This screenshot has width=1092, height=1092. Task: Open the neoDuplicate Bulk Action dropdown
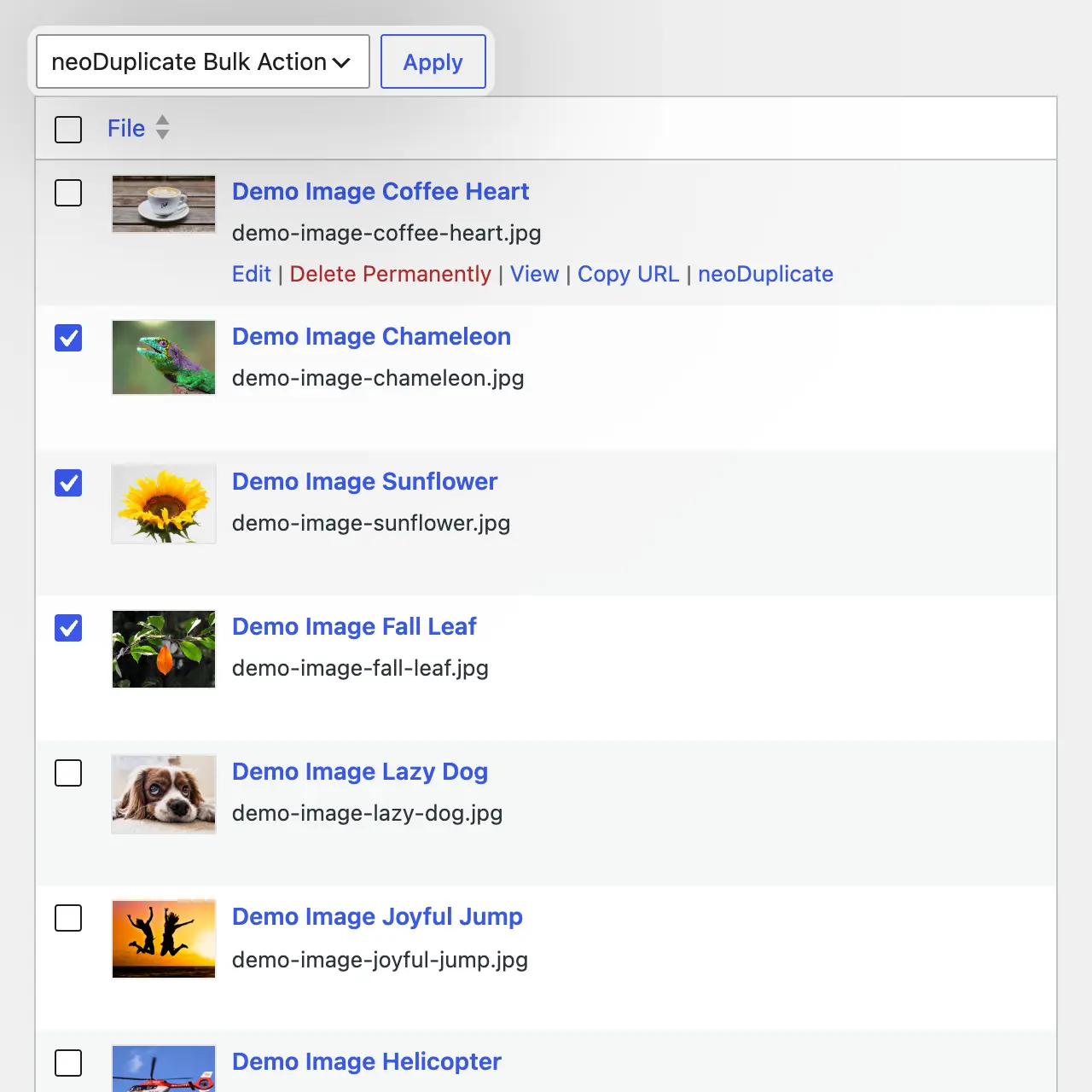(203, 61)
